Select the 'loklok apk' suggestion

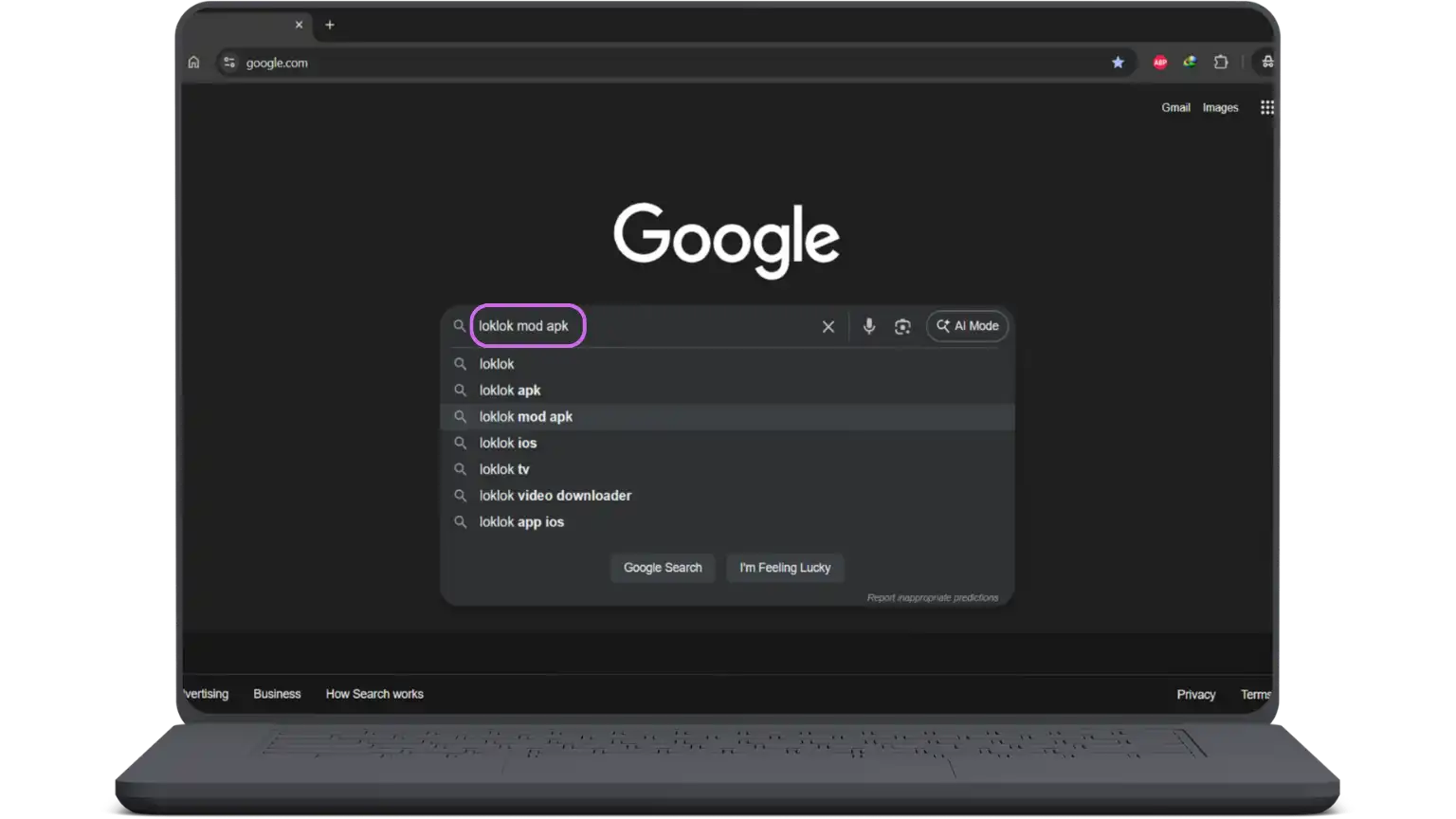[510, 391]
